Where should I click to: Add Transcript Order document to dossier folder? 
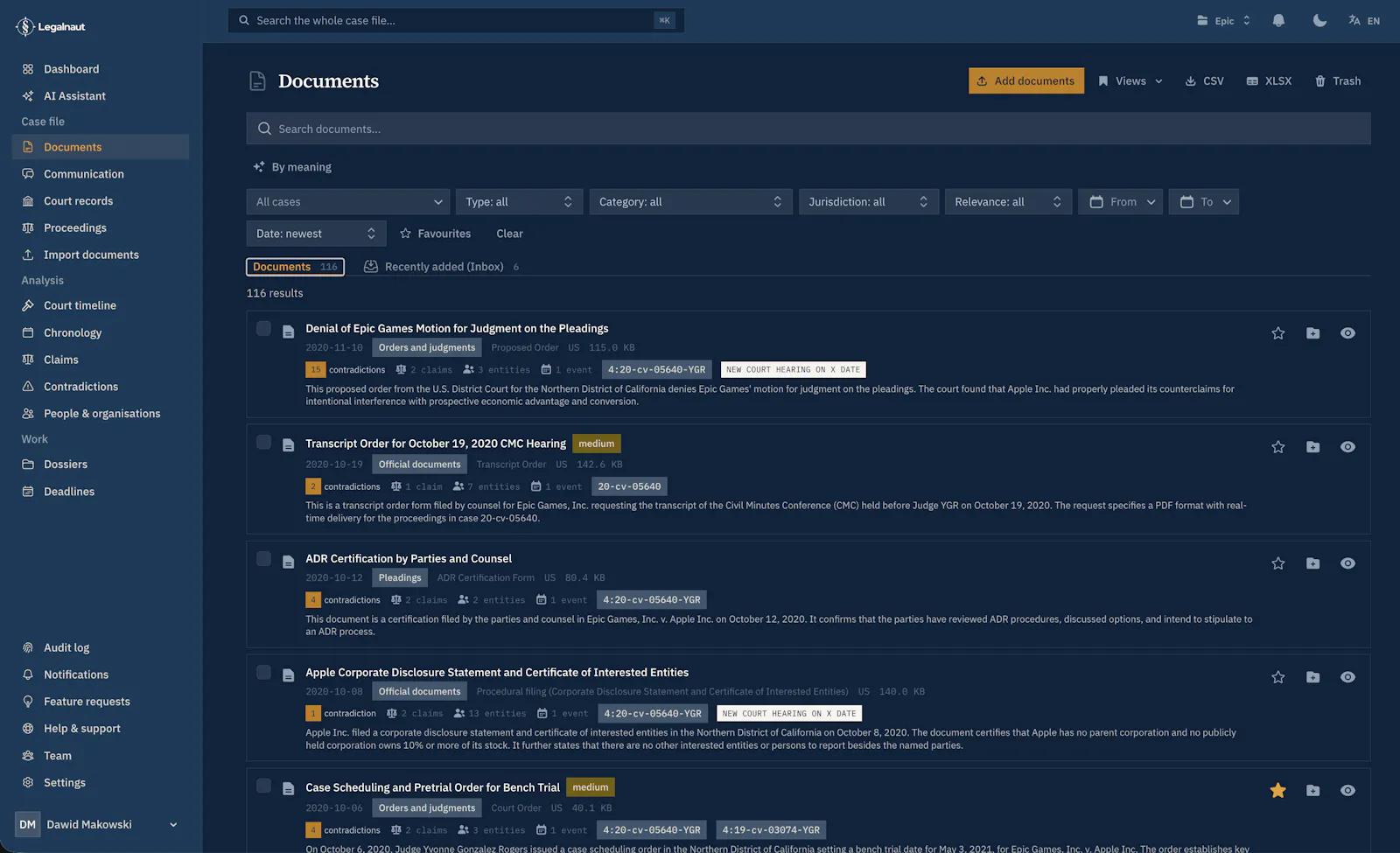pyautogui.click(x=1312, y=447)
